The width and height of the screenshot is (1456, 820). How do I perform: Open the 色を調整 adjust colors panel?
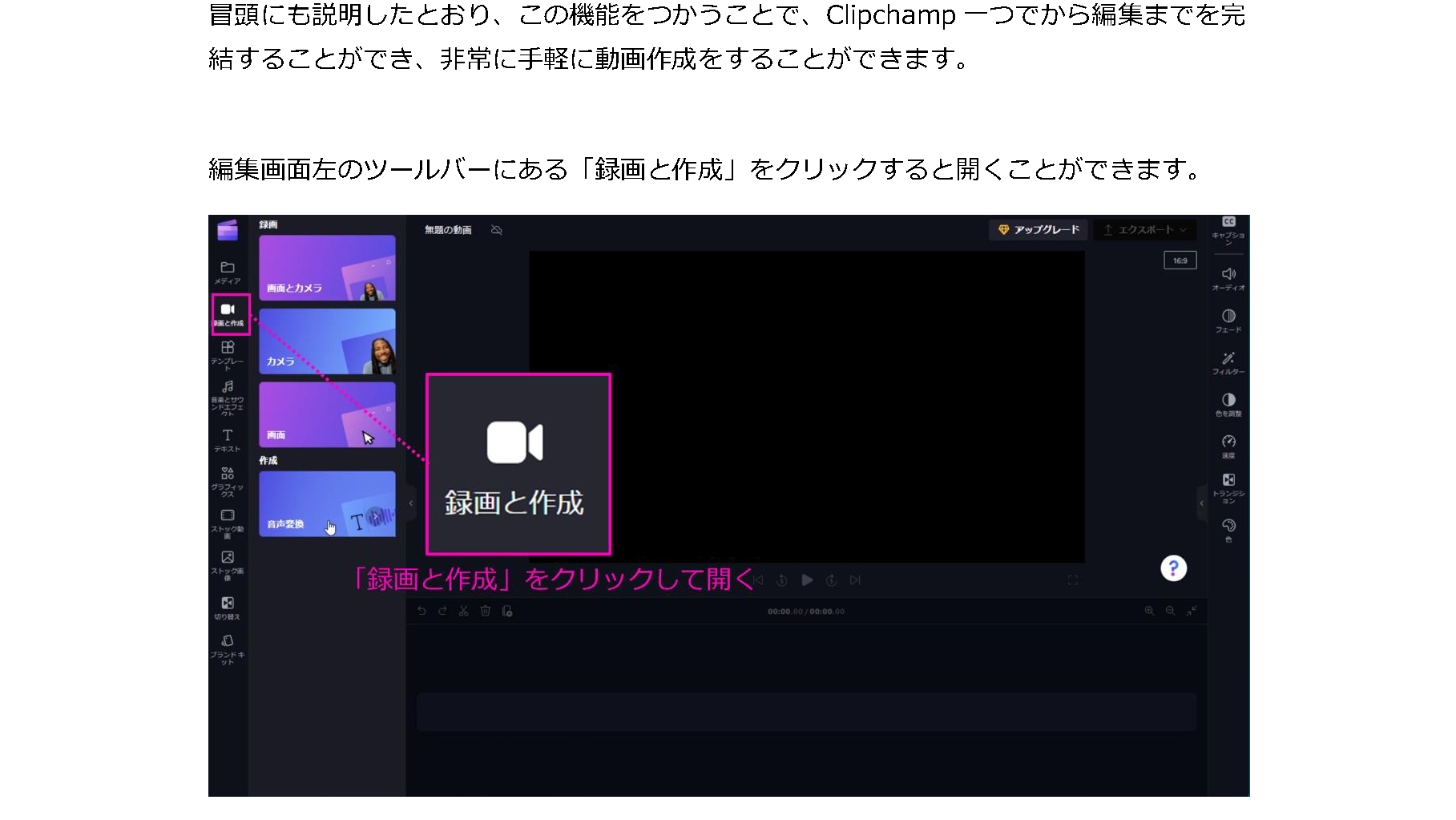pyautogui.click(x=1228, y=405)
